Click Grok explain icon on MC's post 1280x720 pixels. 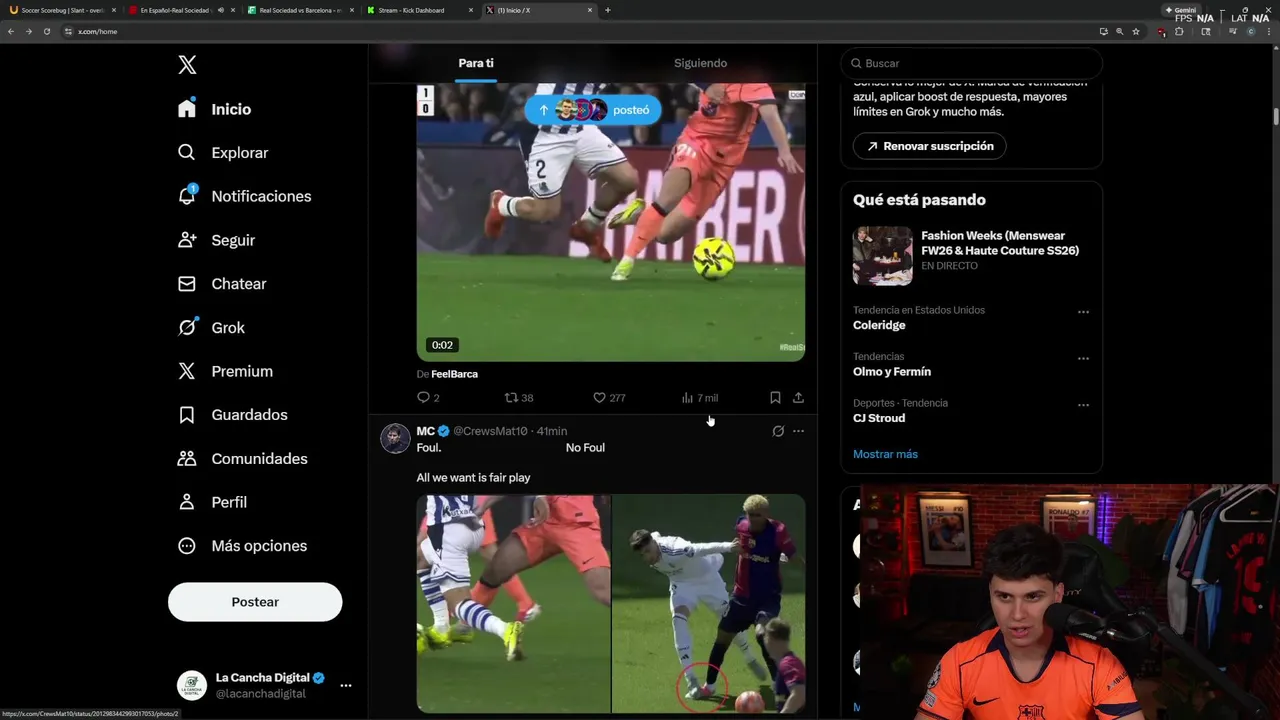(778, 431)
